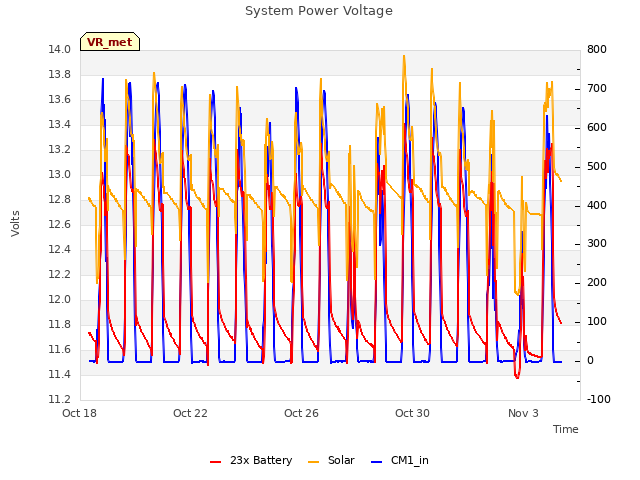Image resolution: width=640 pixels, height=480 pixels.
Task: Click the Time x-axis label
Action: coord(566,429)
